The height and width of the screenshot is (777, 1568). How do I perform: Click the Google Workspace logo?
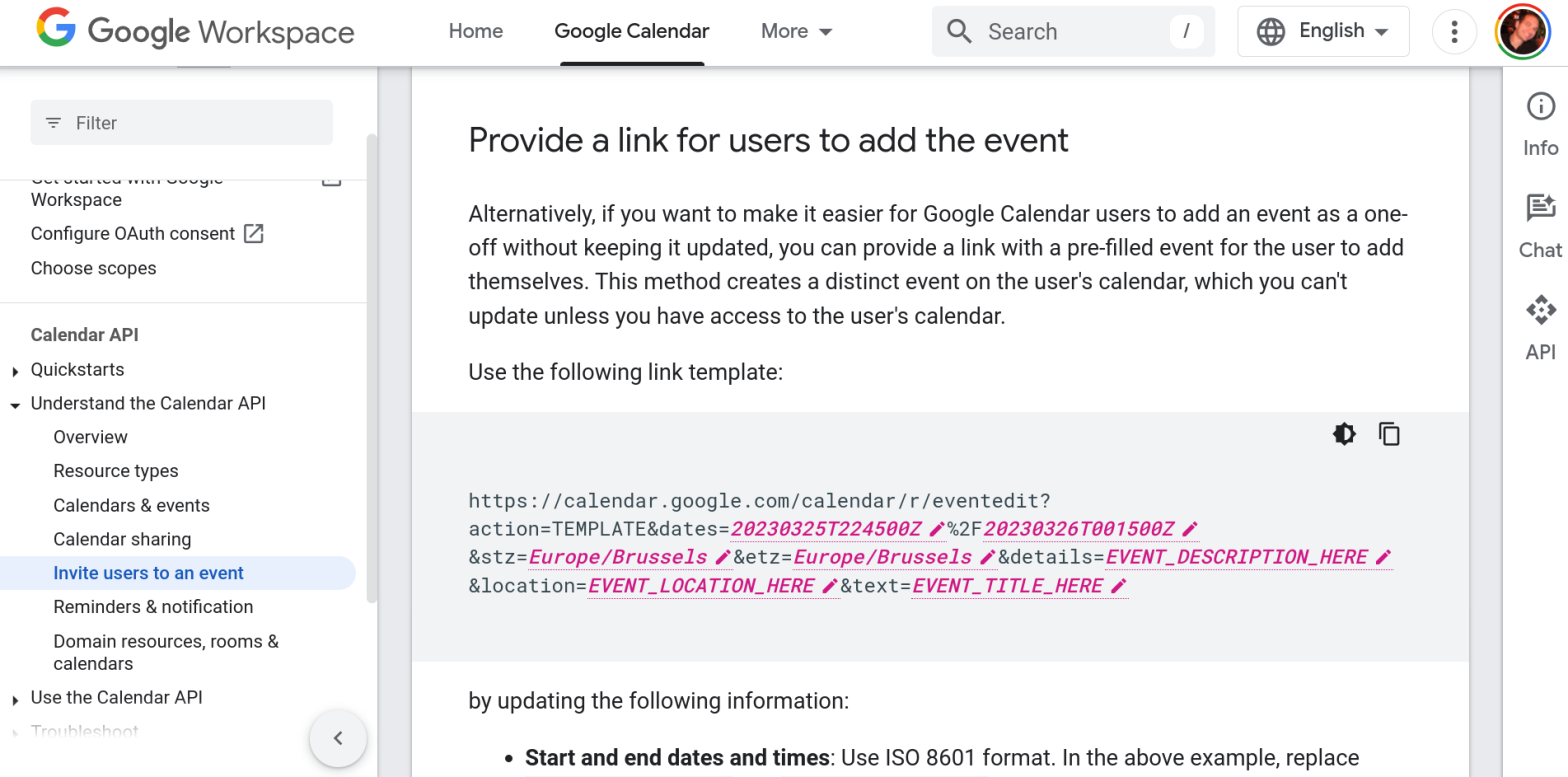(196, 31)
